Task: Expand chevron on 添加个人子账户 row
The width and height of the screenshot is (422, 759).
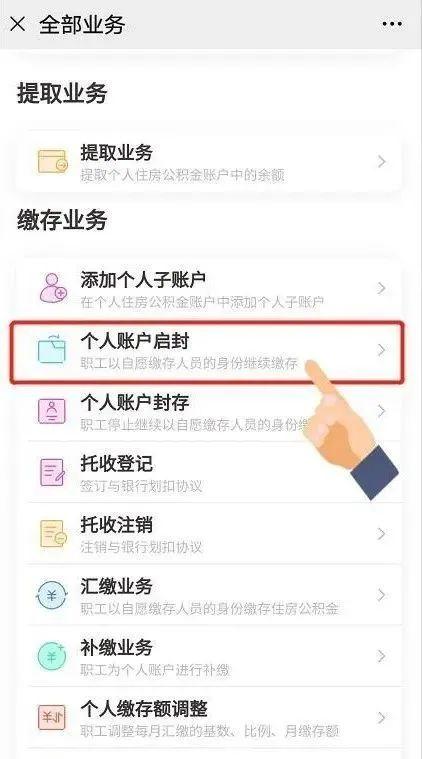Action: point(382,288)
